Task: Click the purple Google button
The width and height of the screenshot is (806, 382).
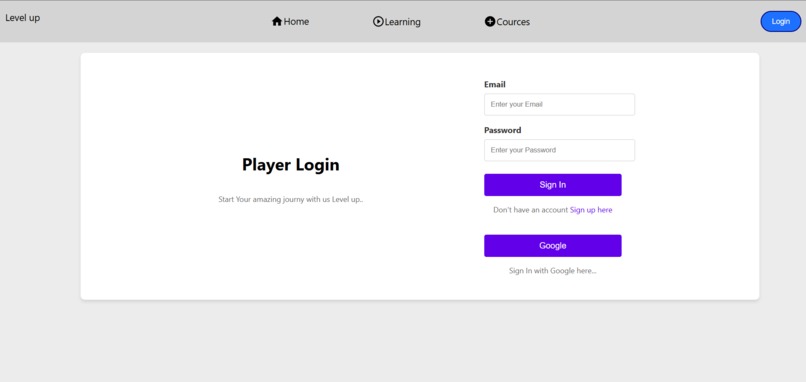Action: point(553,246)
